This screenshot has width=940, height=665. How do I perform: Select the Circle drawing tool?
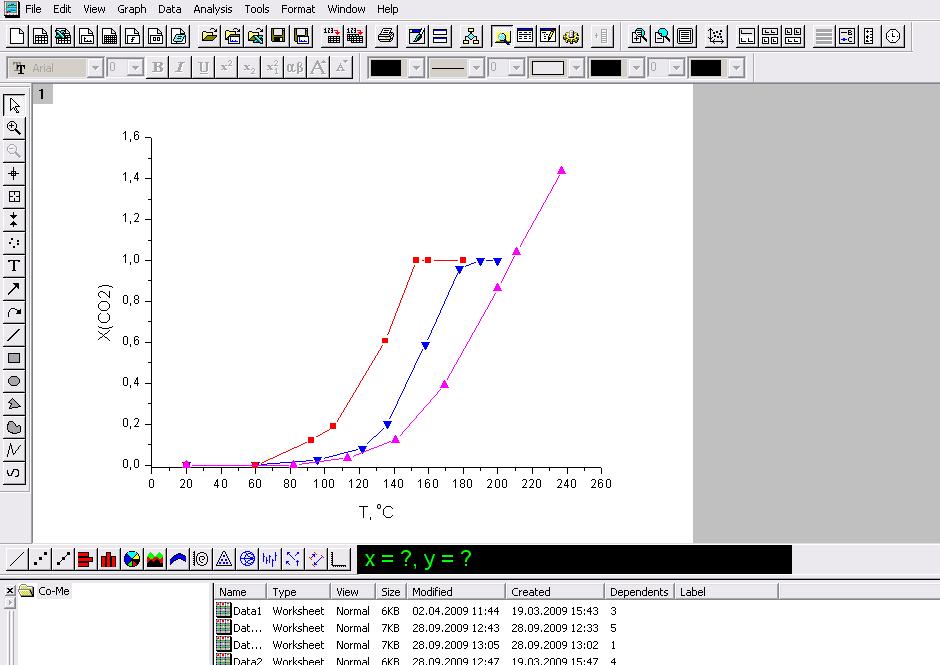(14, 381)
